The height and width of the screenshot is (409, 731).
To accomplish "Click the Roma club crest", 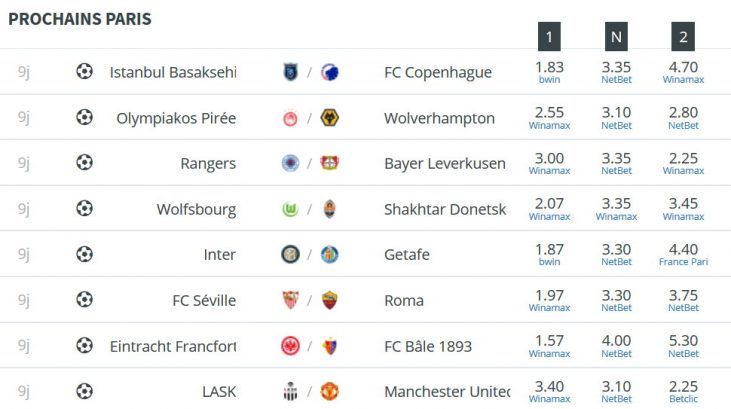I will point(330,300).
